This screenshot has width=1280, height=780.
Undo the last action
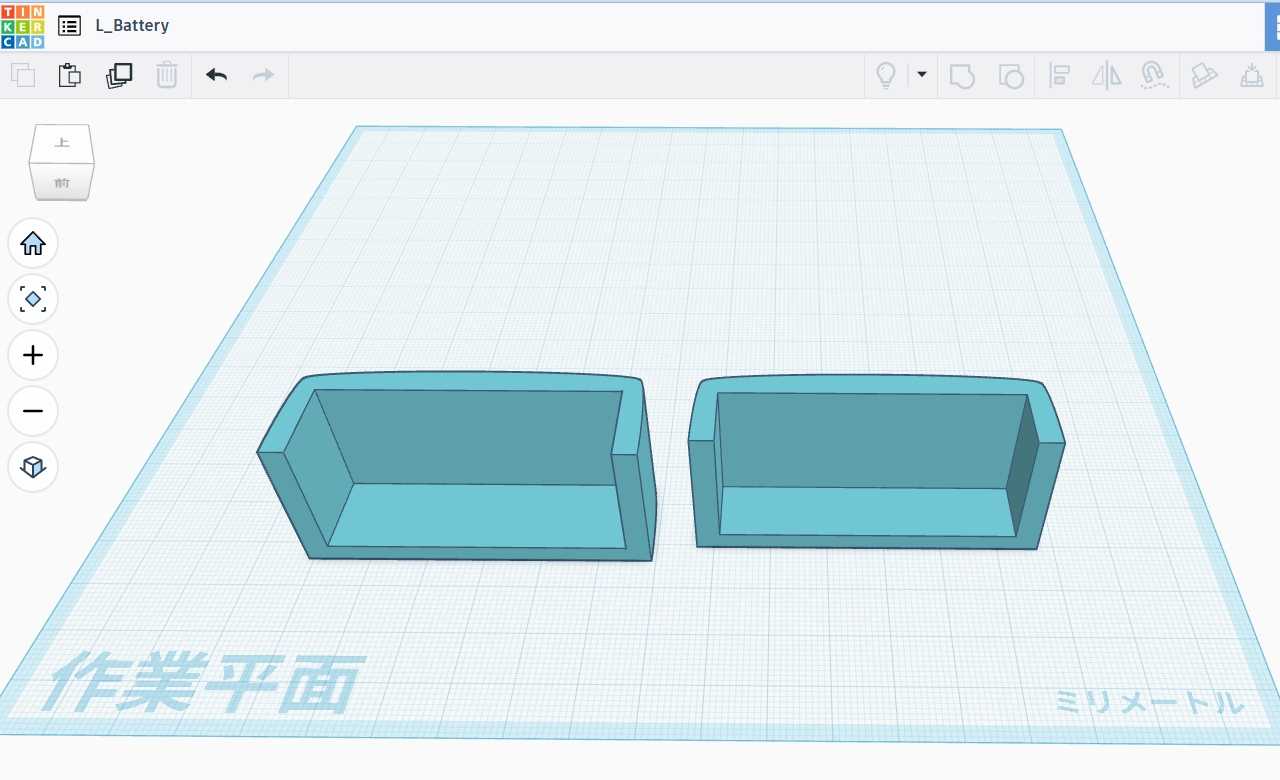tap(216, 75)
